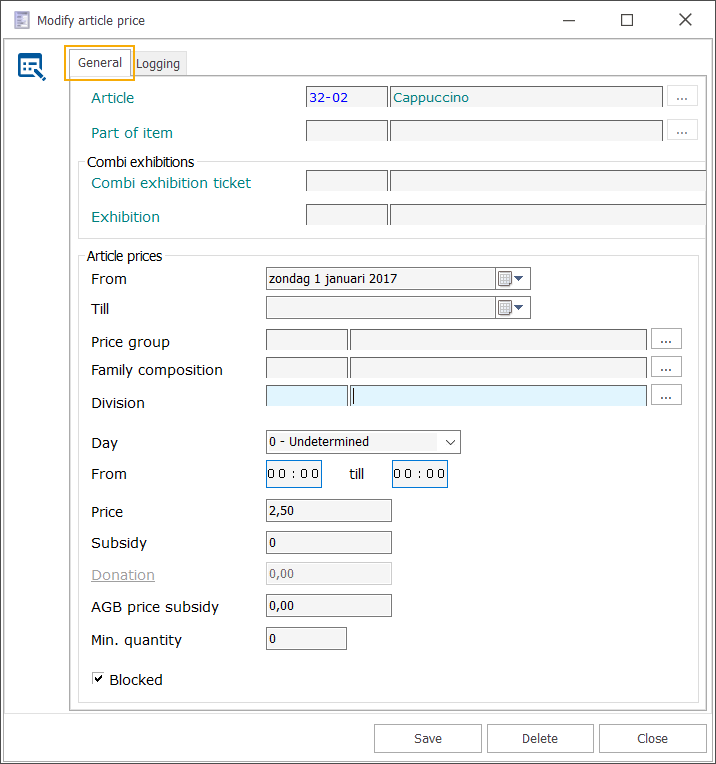Click the From date field zondag 1 januari 2017
716x764 pixels.
point(381,279)
